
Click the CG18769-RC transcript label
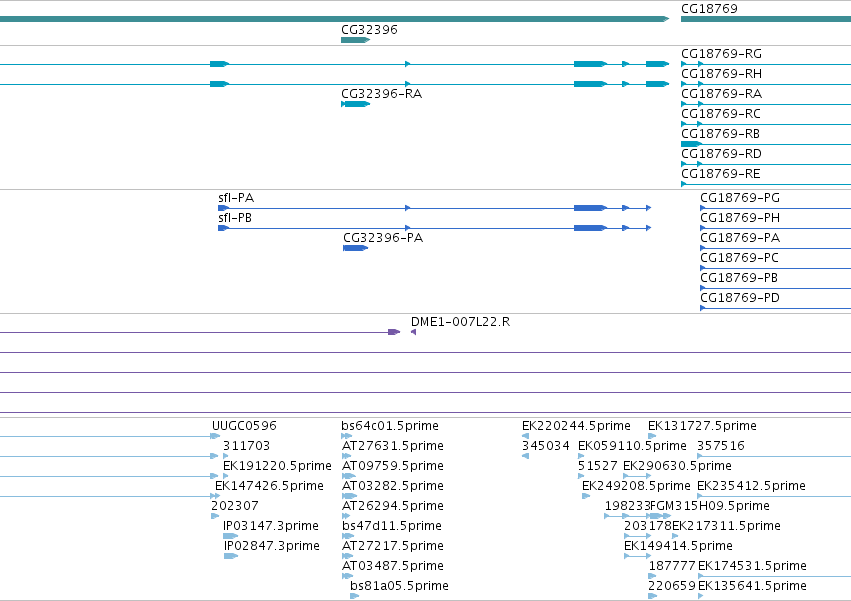tap(721, 114)
